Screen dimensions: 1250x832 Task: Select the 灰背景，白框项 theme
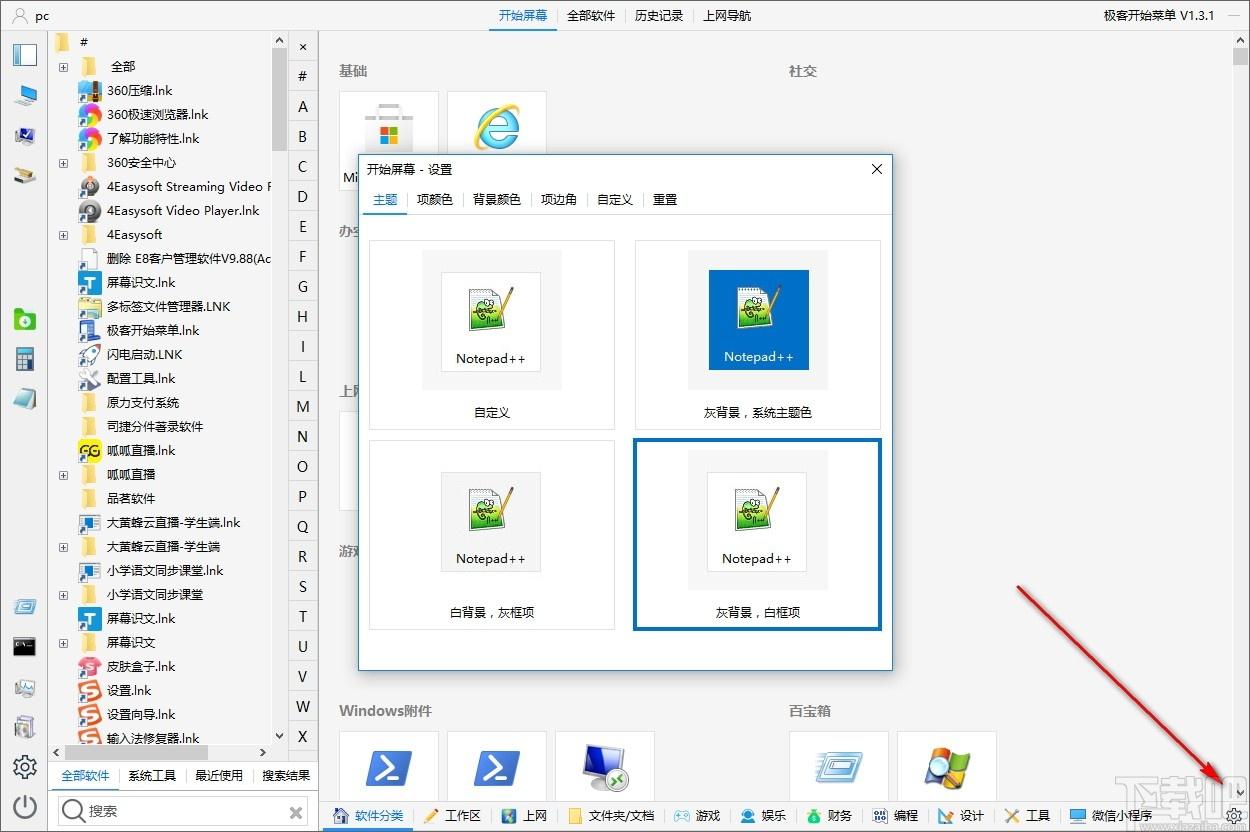(758, 535)
